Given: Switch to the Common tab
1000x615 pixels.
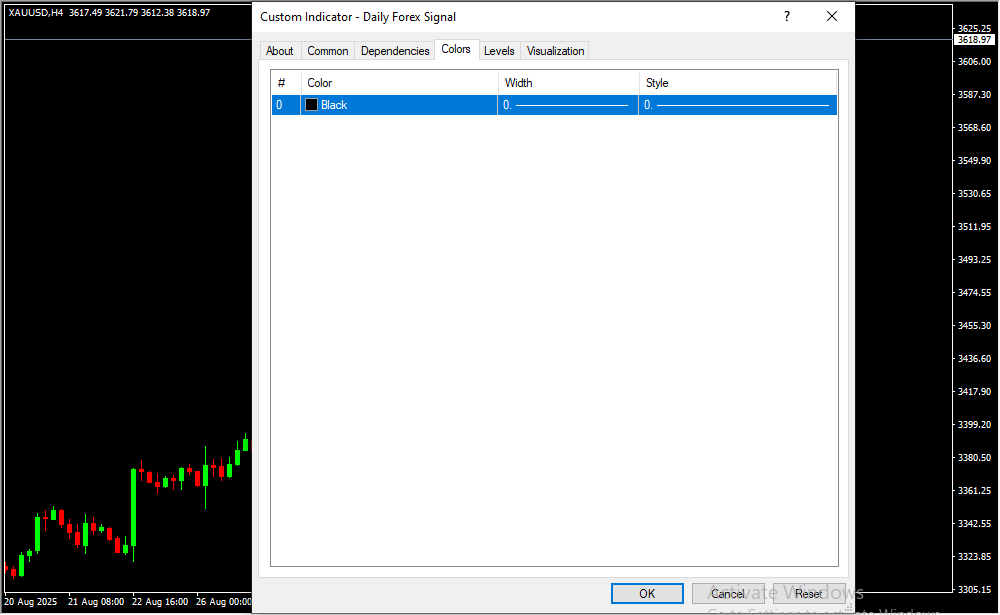Looking at the screenshot, I should (328, 51).
